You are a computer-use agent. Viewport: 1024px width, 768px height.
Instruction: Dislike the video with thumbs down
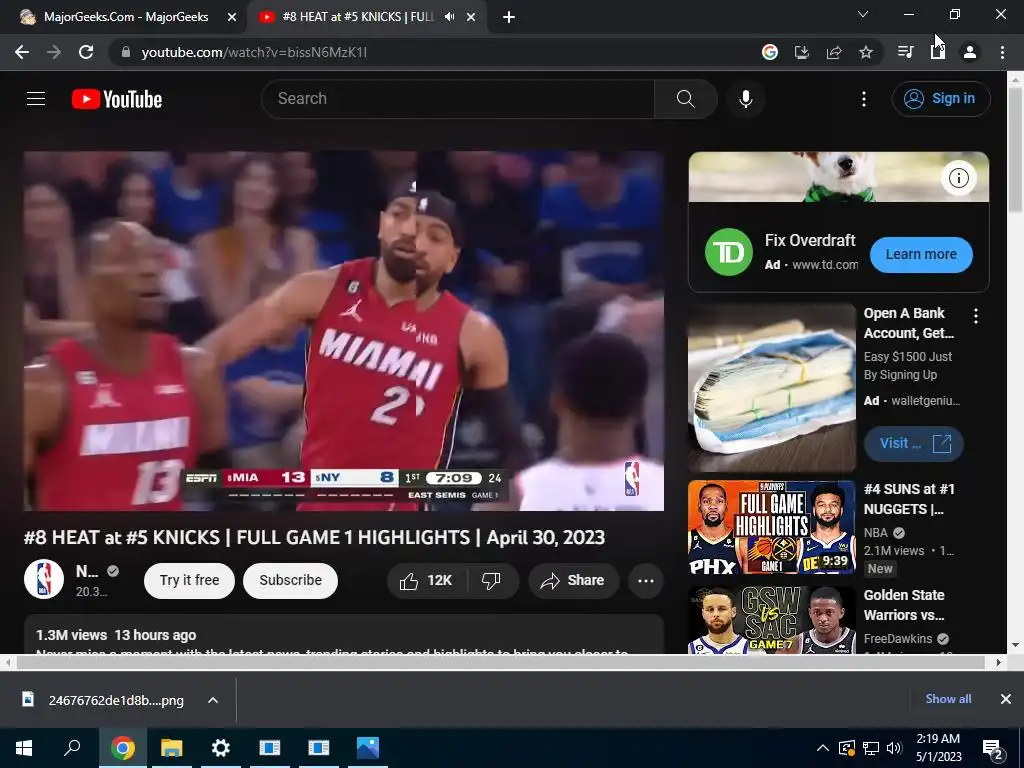pos(492,581)
